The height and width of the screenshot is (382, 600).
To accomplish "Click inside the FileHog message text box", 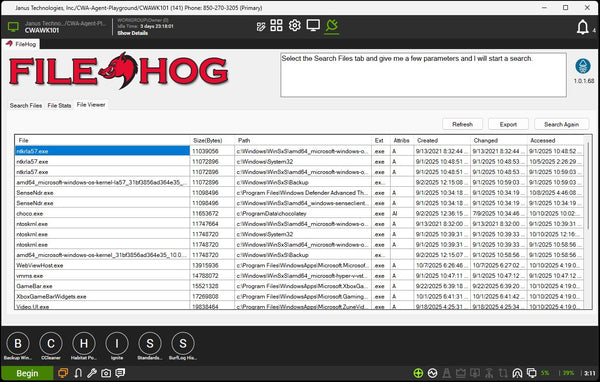I will [423, 75].
